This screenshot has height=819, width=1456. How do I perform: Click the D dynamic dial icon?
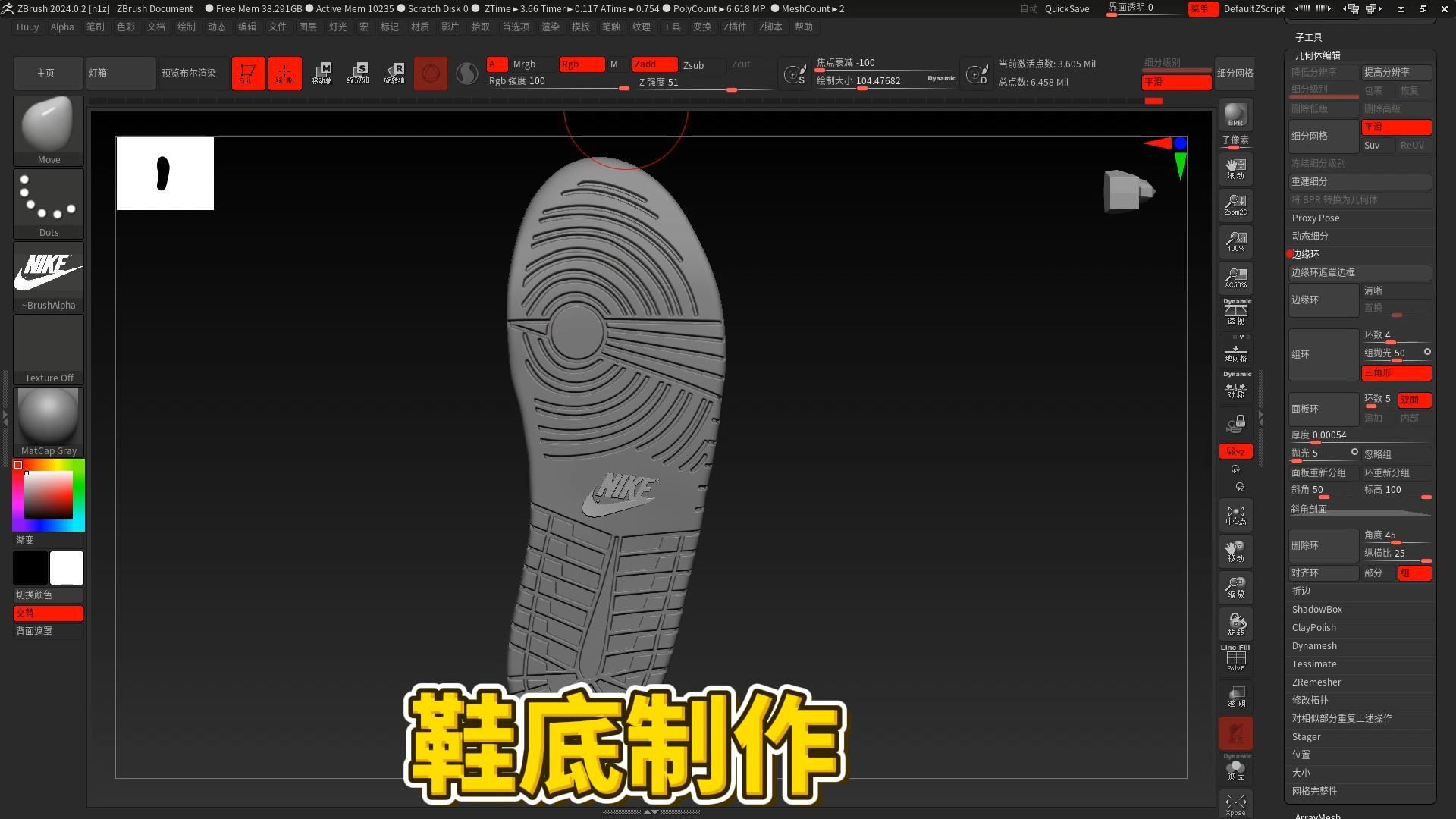tap(977, 74)
